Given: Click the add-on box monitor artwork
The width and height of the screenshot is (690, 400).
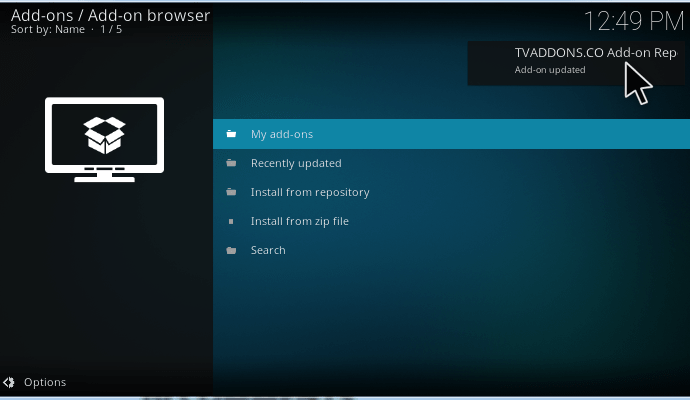Looking at the screenshot, I should pos(104,139).
